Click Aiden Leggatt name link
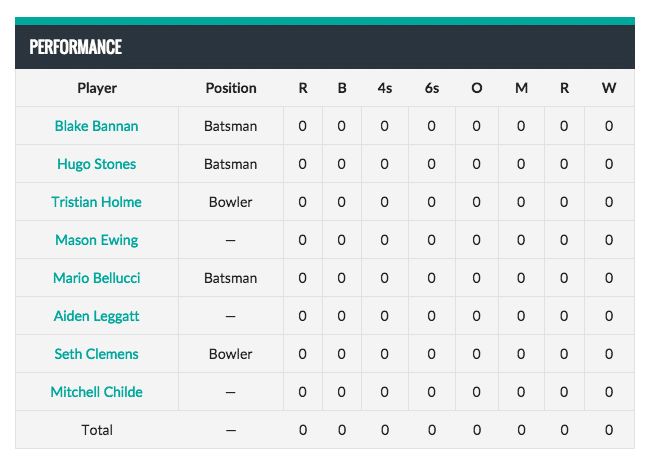 (96, 316)
